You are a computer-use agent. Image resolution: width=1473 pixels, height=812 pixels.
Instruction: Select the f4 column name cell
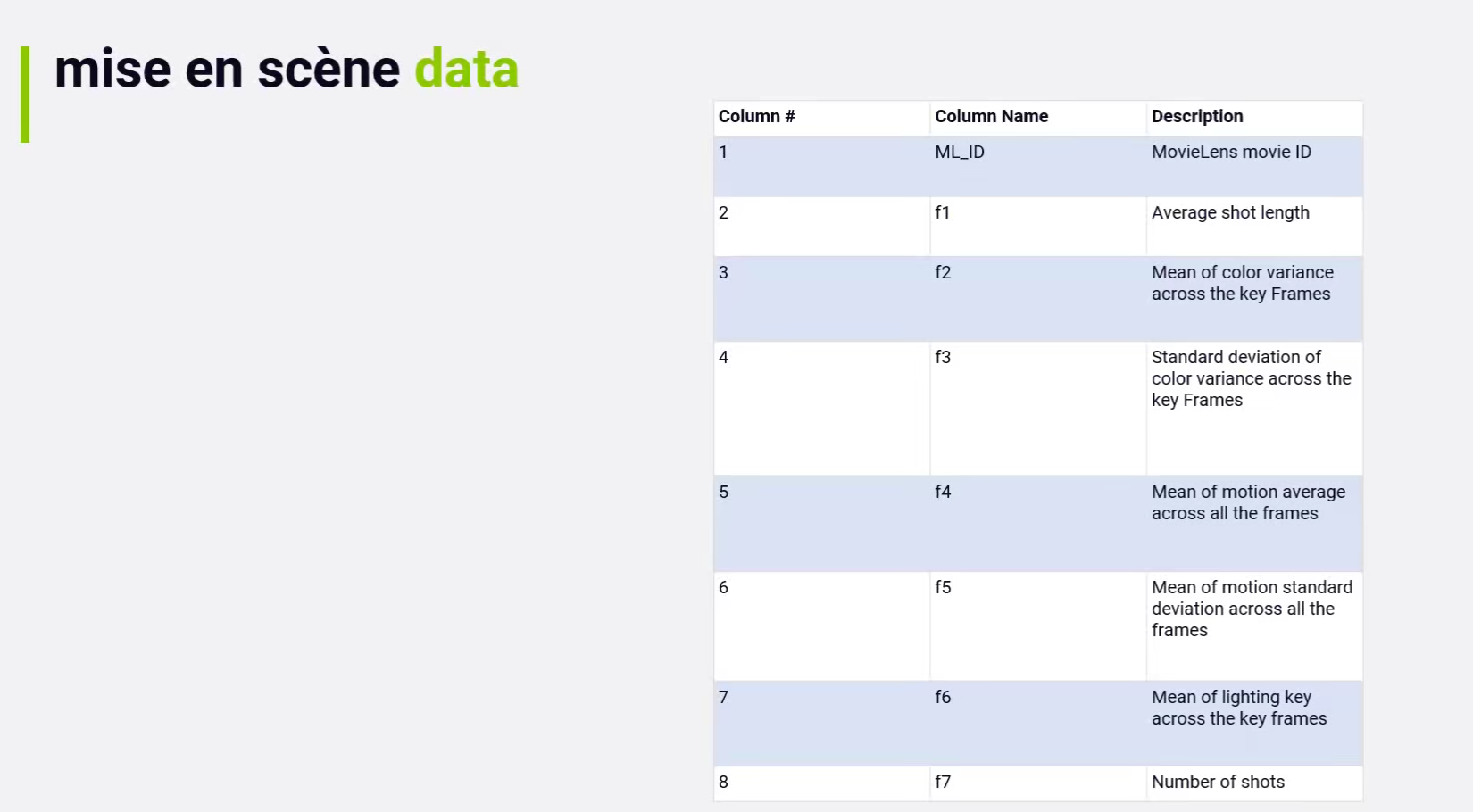(x=943, y=493)
